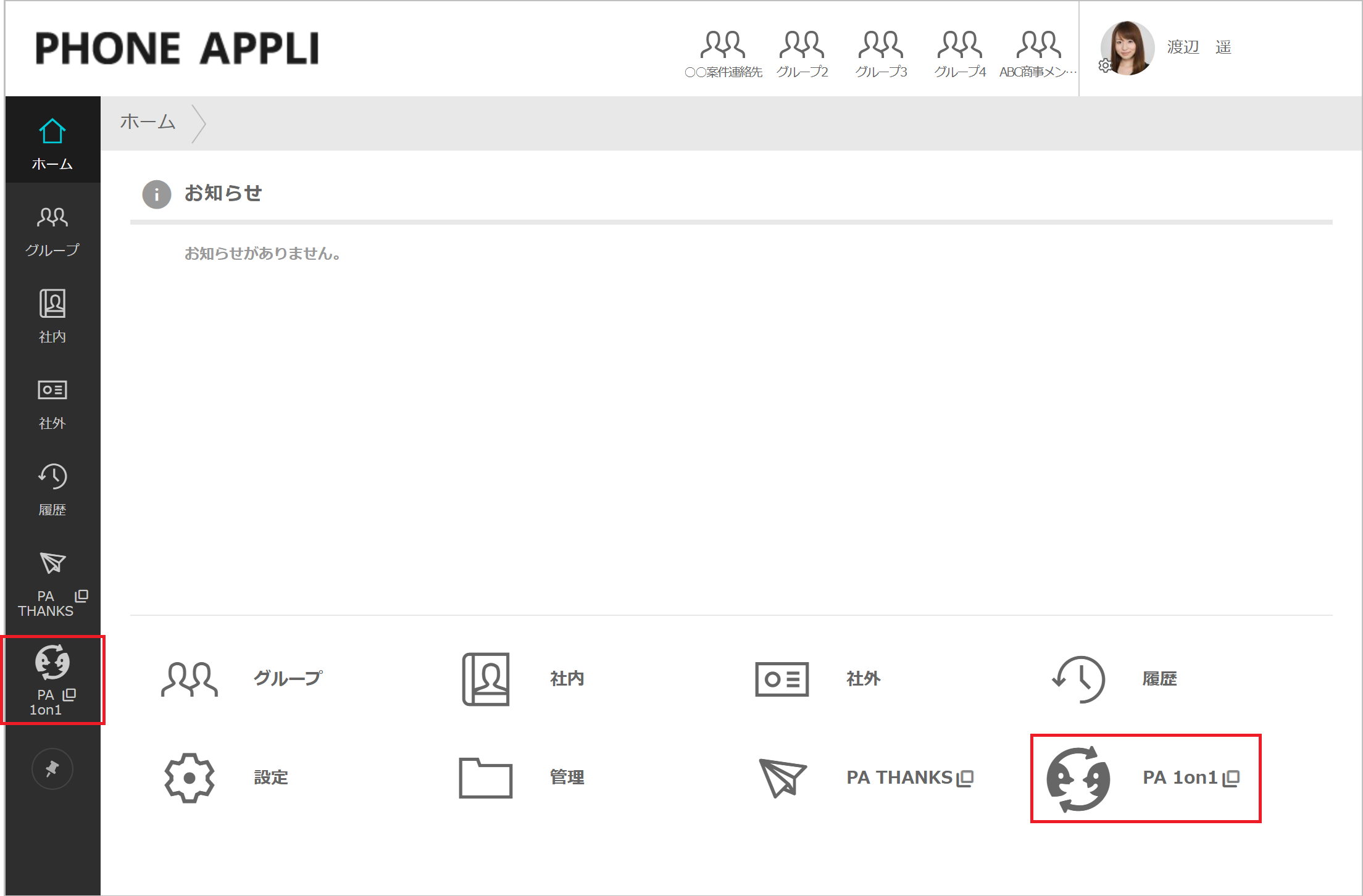Open the 社内 contacts icon in the sidebar
1363x896 pixels.
pyautogui.click(x=52, y=305)
